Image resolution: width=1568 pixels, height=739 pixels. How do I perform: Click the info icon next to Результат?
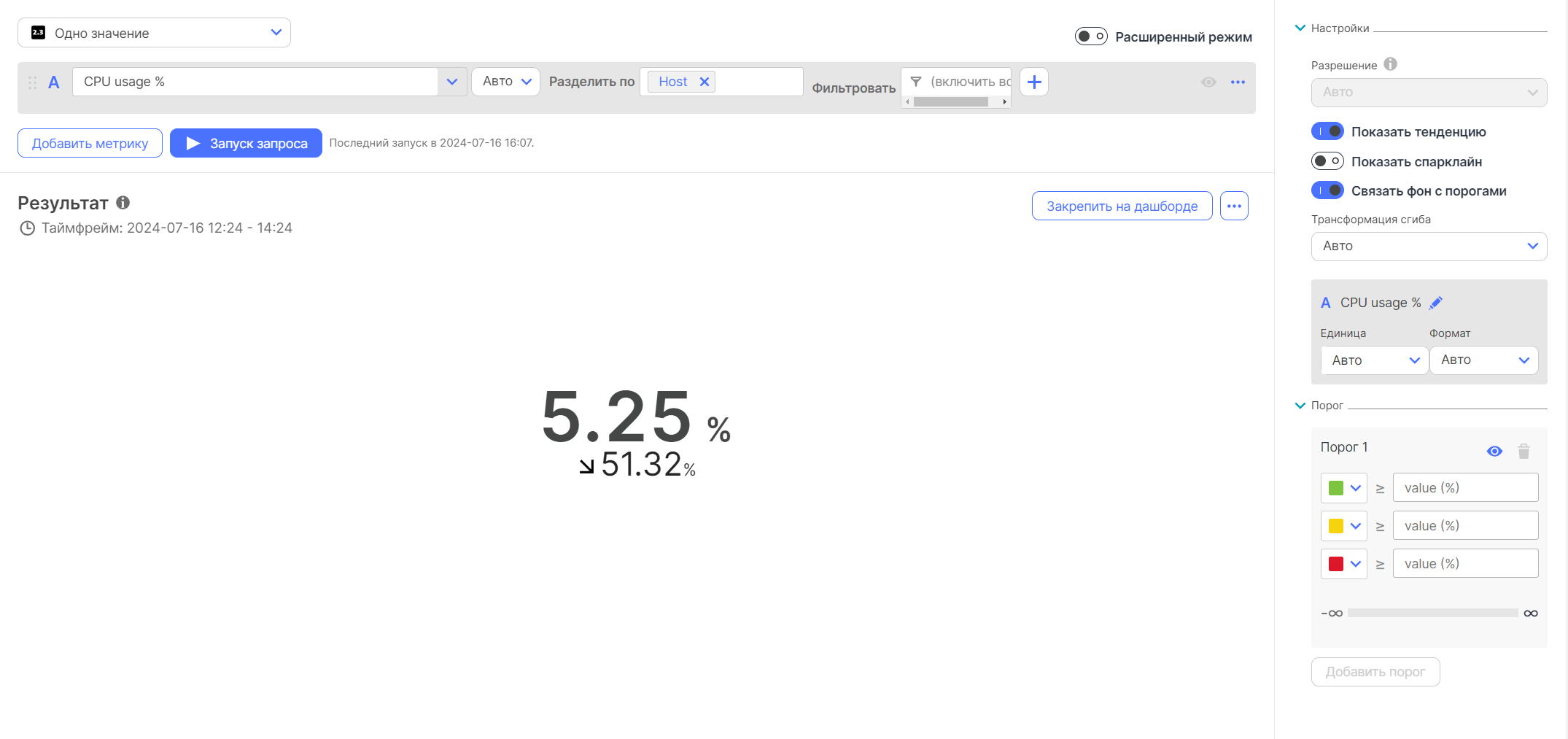123,203
